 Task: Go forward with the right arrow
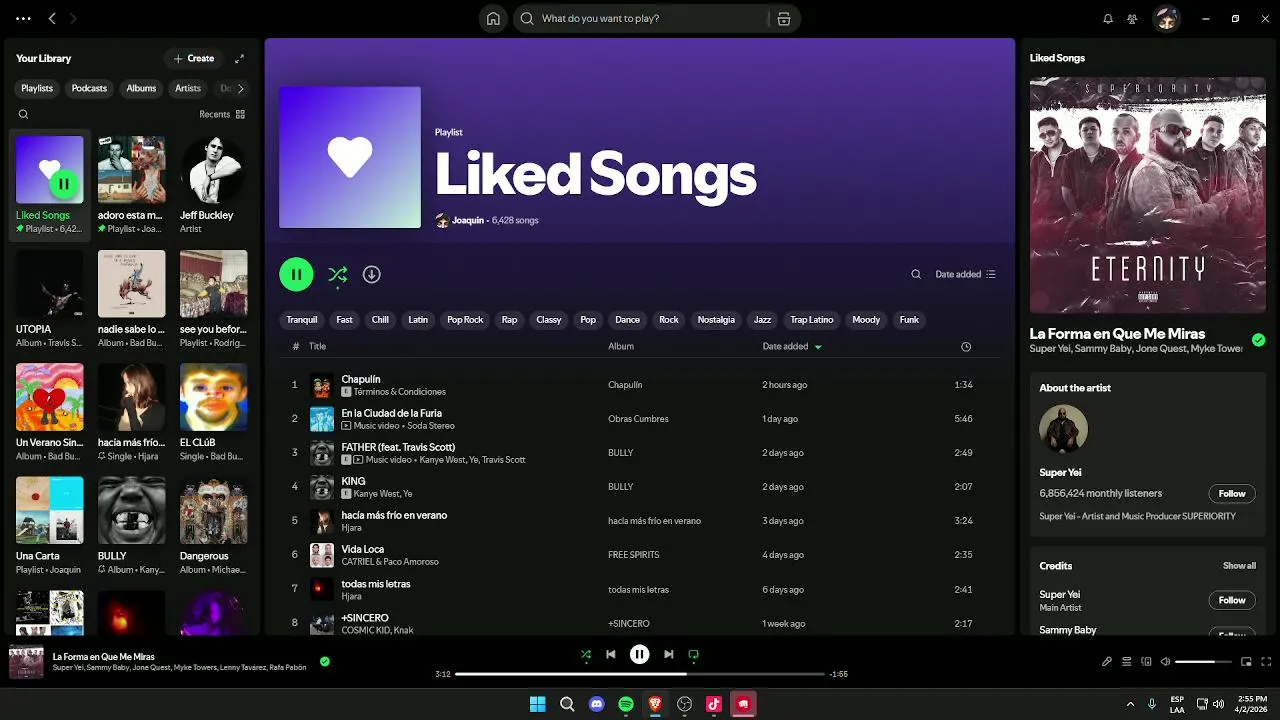pyautogui.click(x=73, y=18)
